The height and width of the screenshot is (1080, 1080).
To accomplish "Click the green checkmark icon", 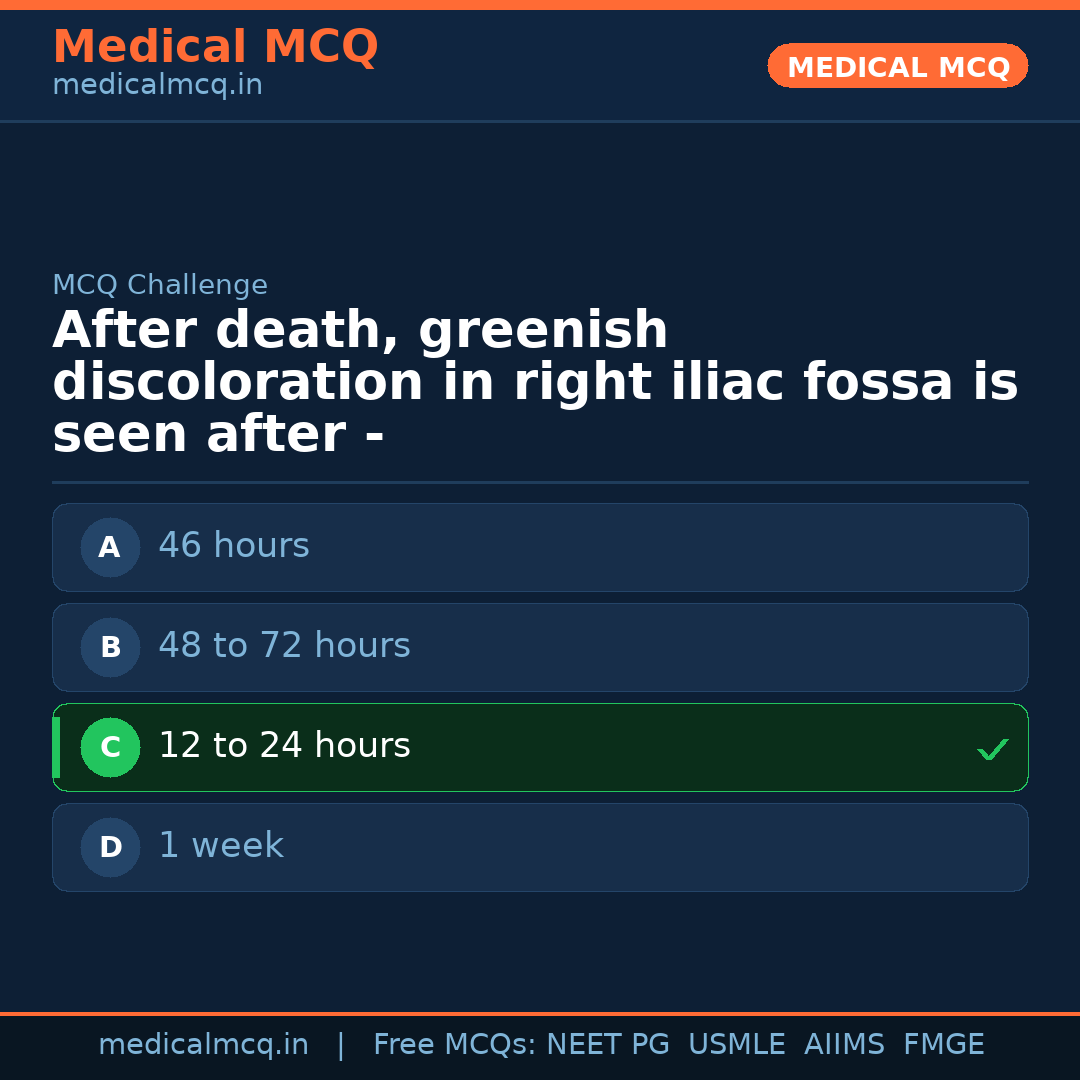I will click(992, 749).
